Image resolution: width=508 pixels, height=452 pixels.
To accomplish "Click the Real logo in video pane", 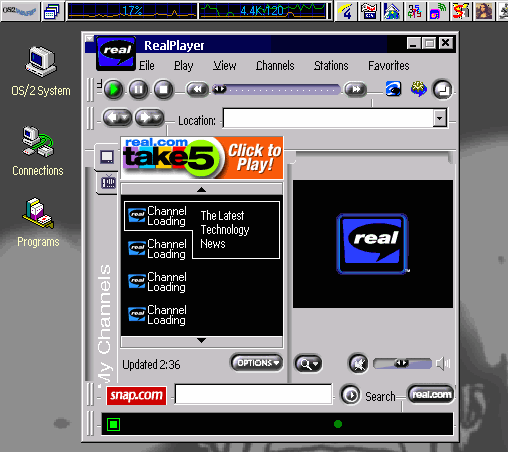I will coord(373,244).
